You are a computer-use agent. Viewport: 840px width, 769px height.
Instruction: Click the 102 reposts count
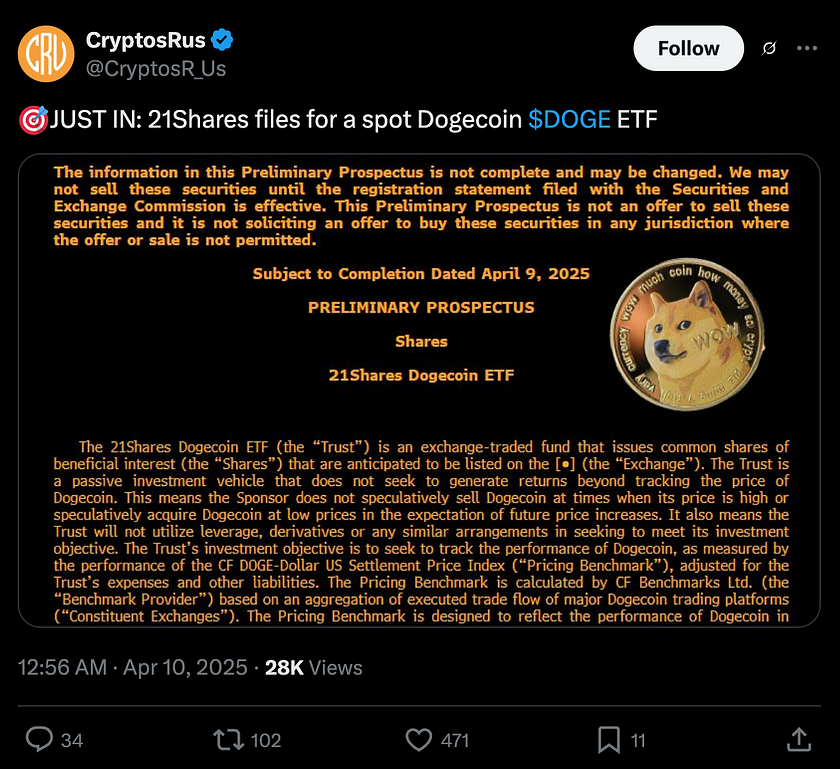tap(266, 740)
